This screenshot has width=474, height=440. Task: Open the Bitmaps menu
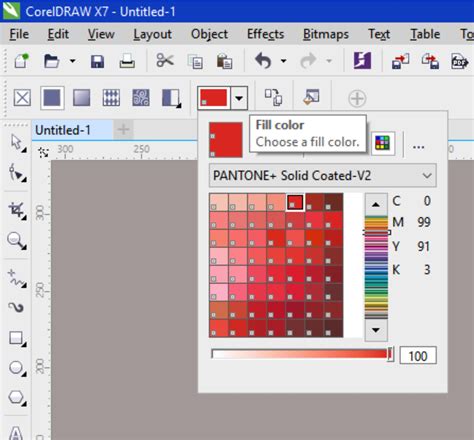326,34
